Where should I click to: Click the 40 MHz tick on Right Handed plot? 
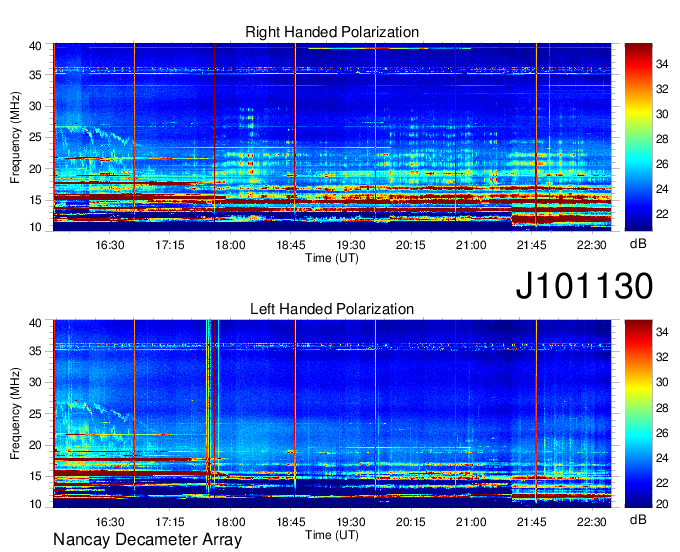[x=36, y=46]
